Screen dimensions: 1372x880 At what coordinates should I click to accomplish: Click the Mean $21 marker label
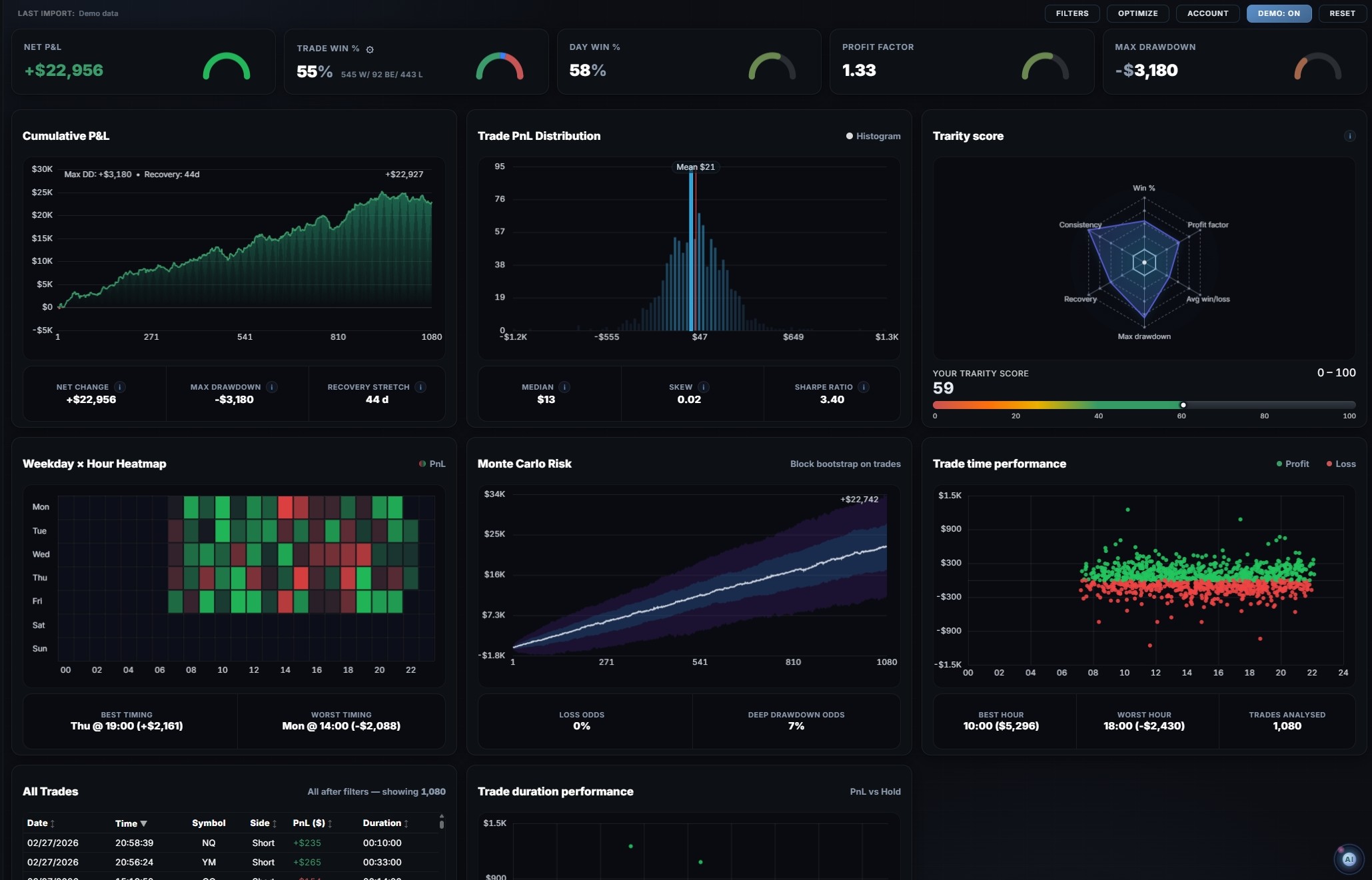pyautogui.click(x=696, y=167)
